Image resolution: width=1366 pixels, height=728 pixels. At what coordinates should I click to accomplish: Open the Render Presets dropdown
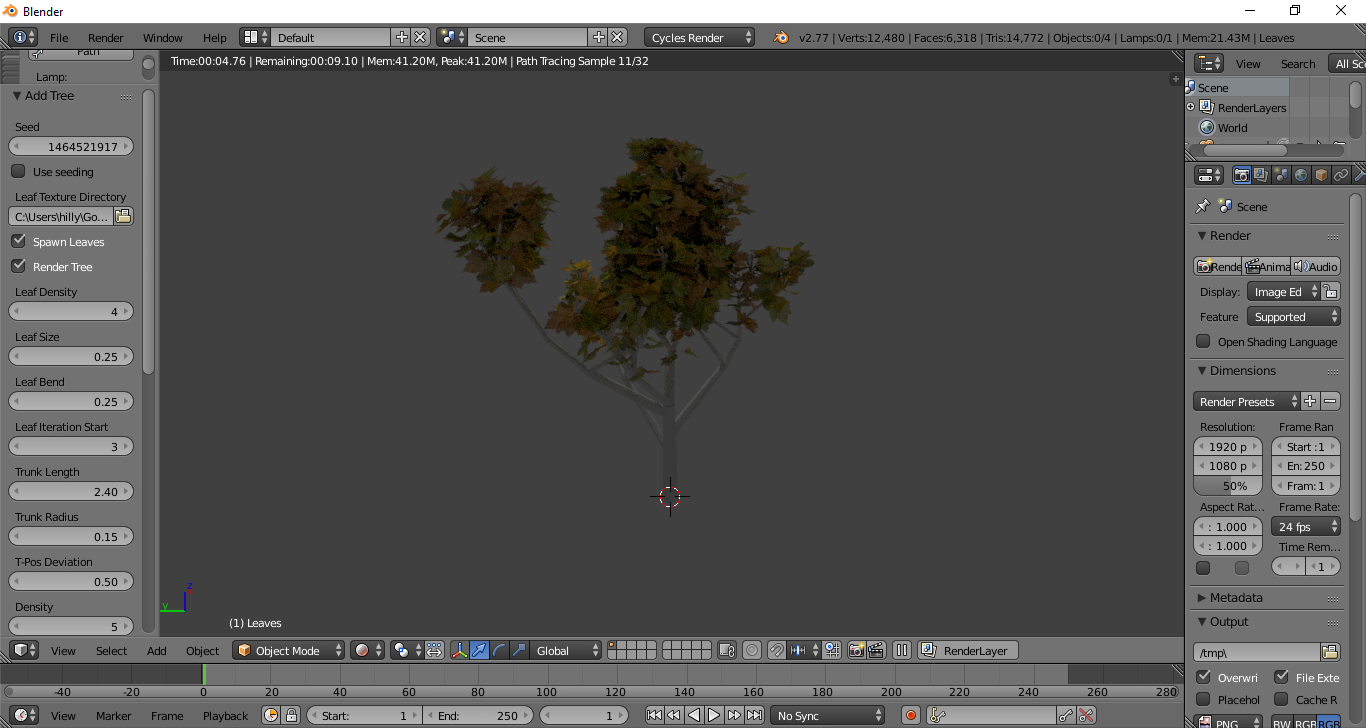(x=1247, y=401)
